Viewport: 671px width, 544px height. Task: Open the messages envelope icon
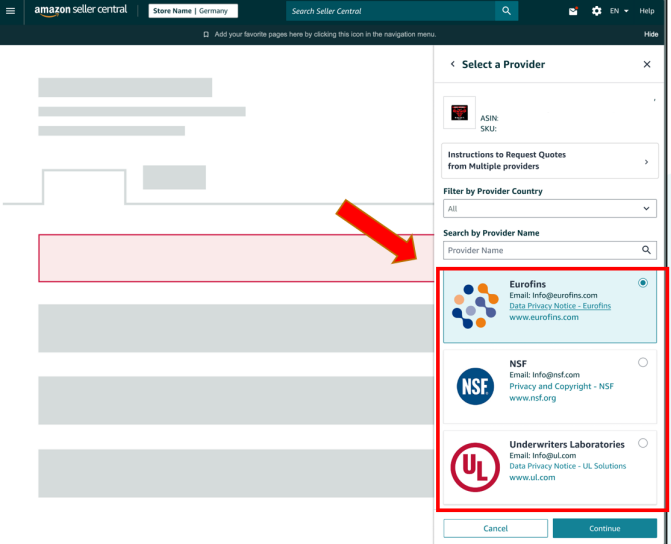[x=573, y=11]
